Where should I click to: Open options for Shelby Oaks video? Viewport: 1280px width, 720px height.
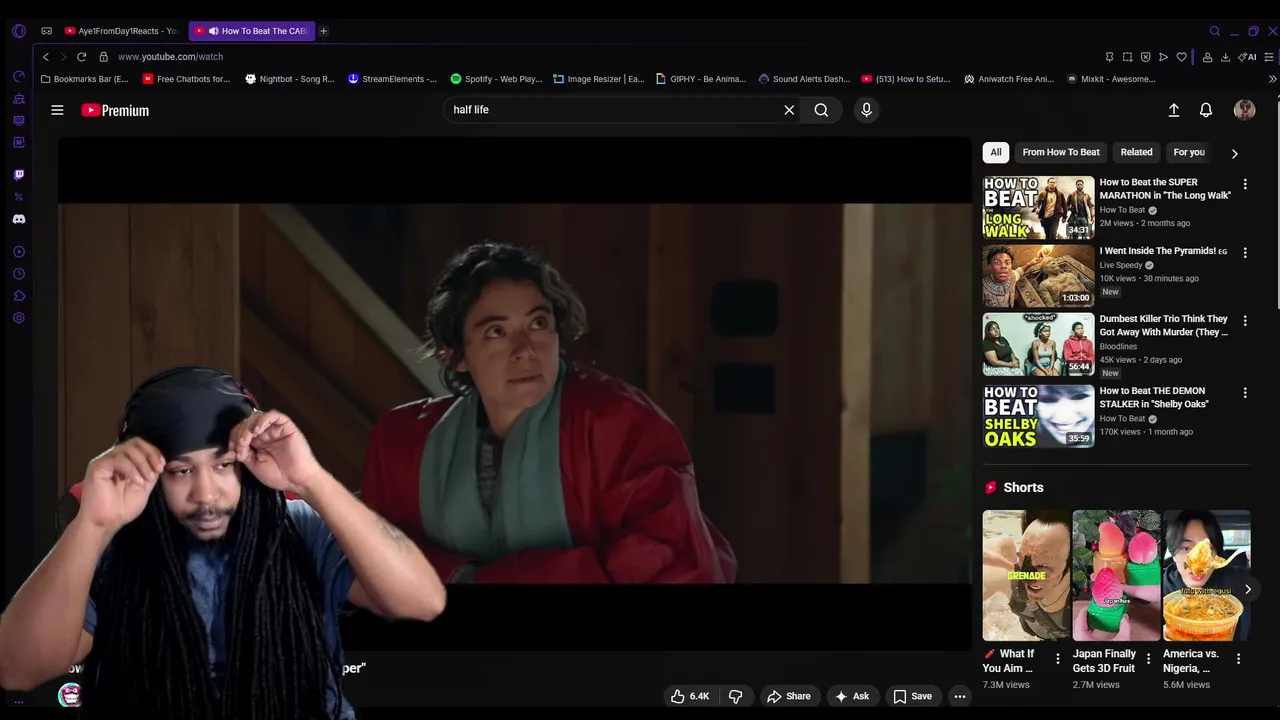(1245, 393)
